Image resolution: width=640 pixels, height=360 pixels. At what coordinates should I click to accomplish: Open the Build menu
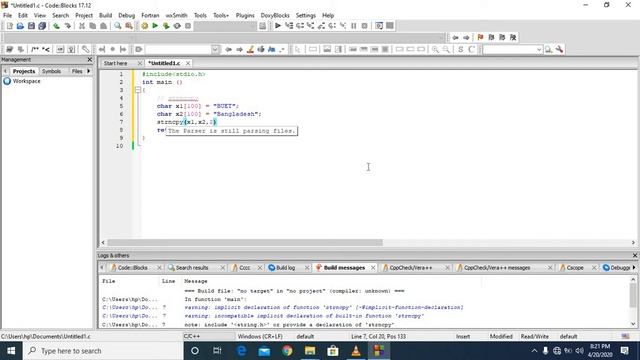coord(105,16)
